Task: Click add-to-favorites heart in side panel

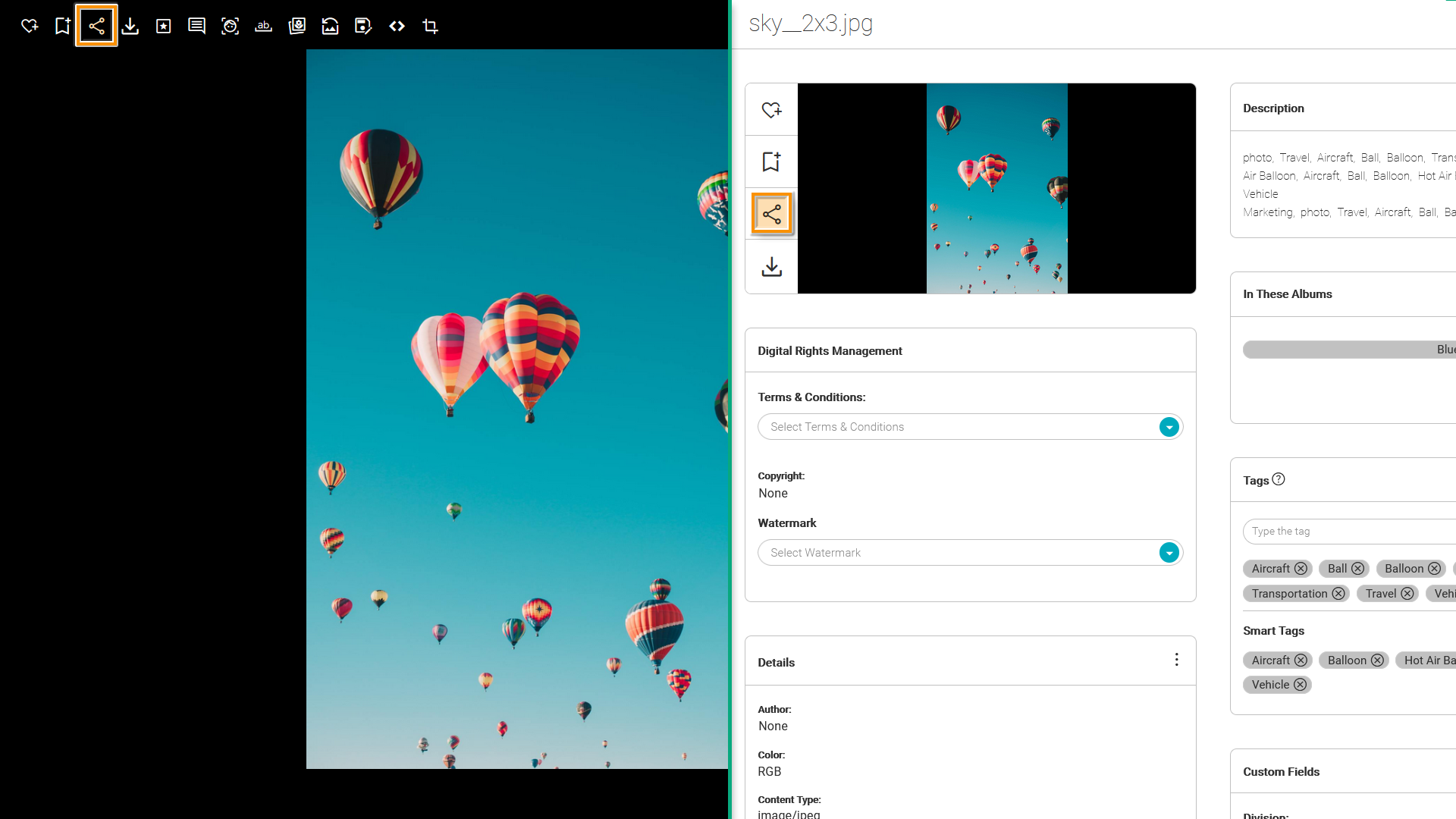Action: pyautogui.click(x=771, y=110)
